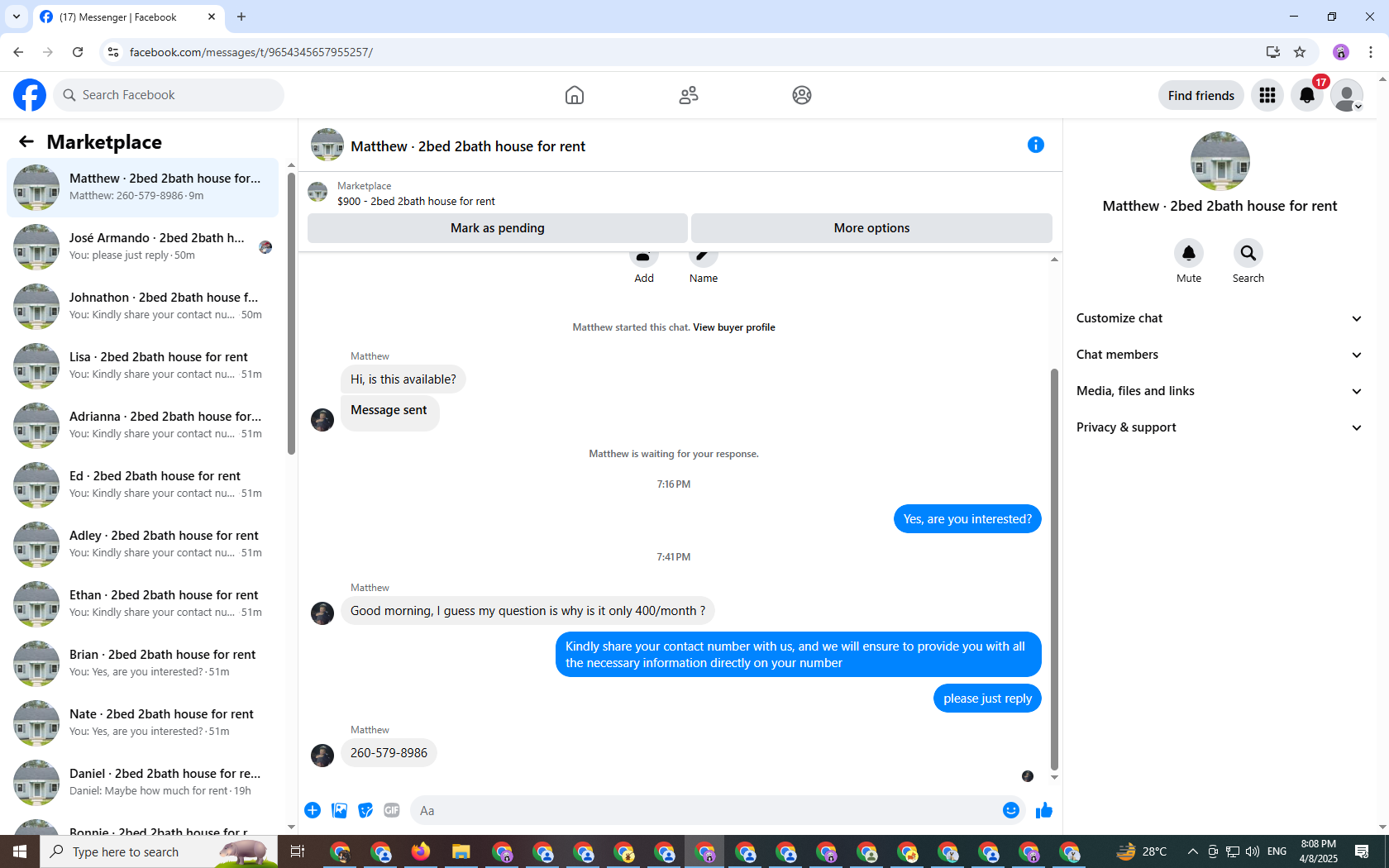Image resolution: width=1389 pixels, height=868 pixels.
Task: Attach a photo file in composer
Action: [339, 810]
